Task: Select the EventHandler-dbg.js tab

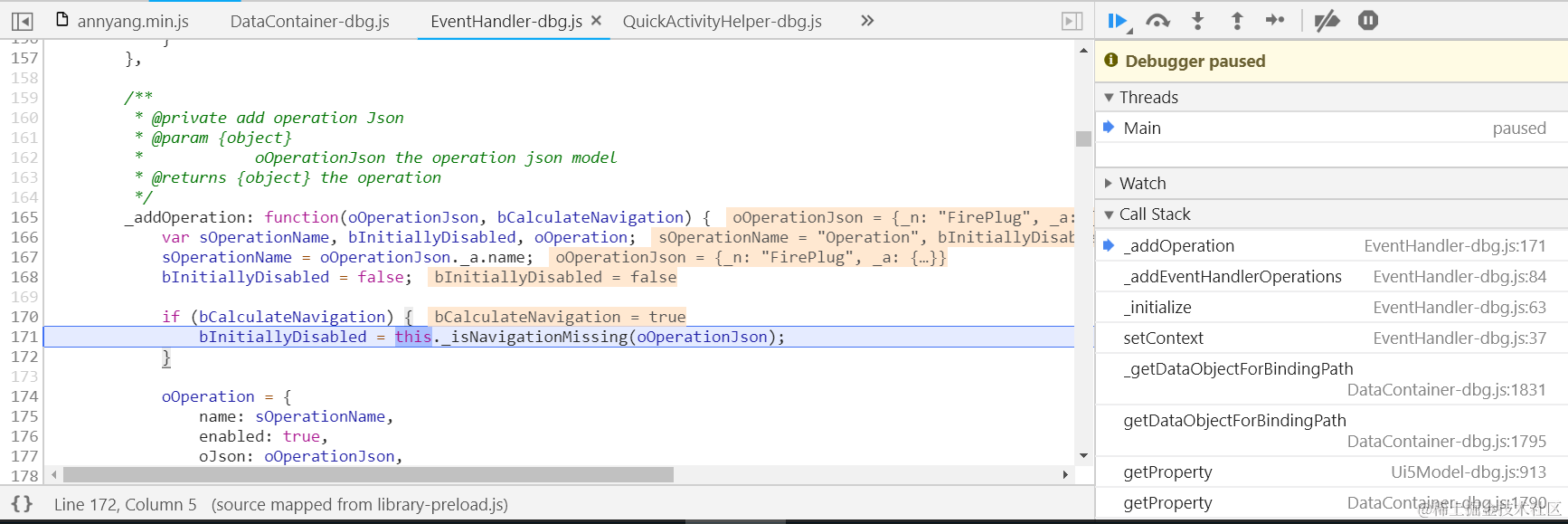Action: [x=506, y=21]
